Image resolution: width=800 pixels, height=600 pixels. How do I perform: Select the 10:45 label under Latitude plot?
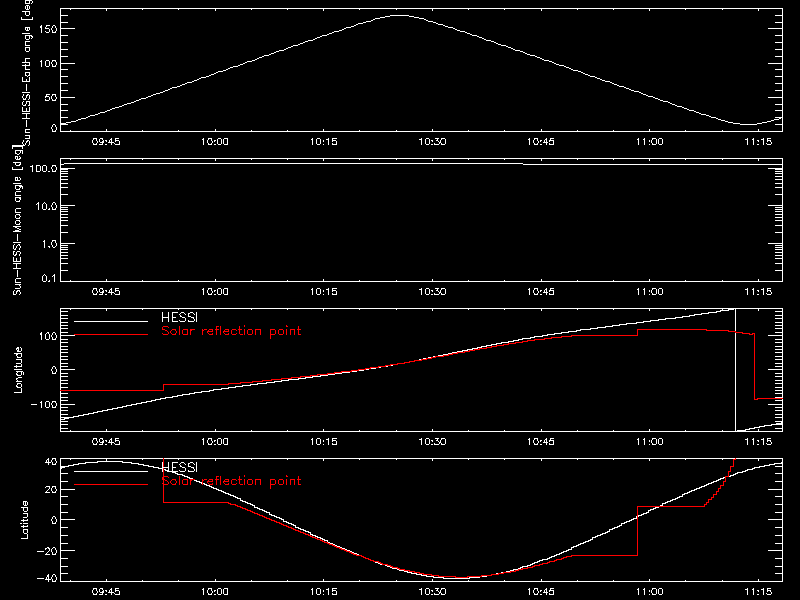(541, 592)
